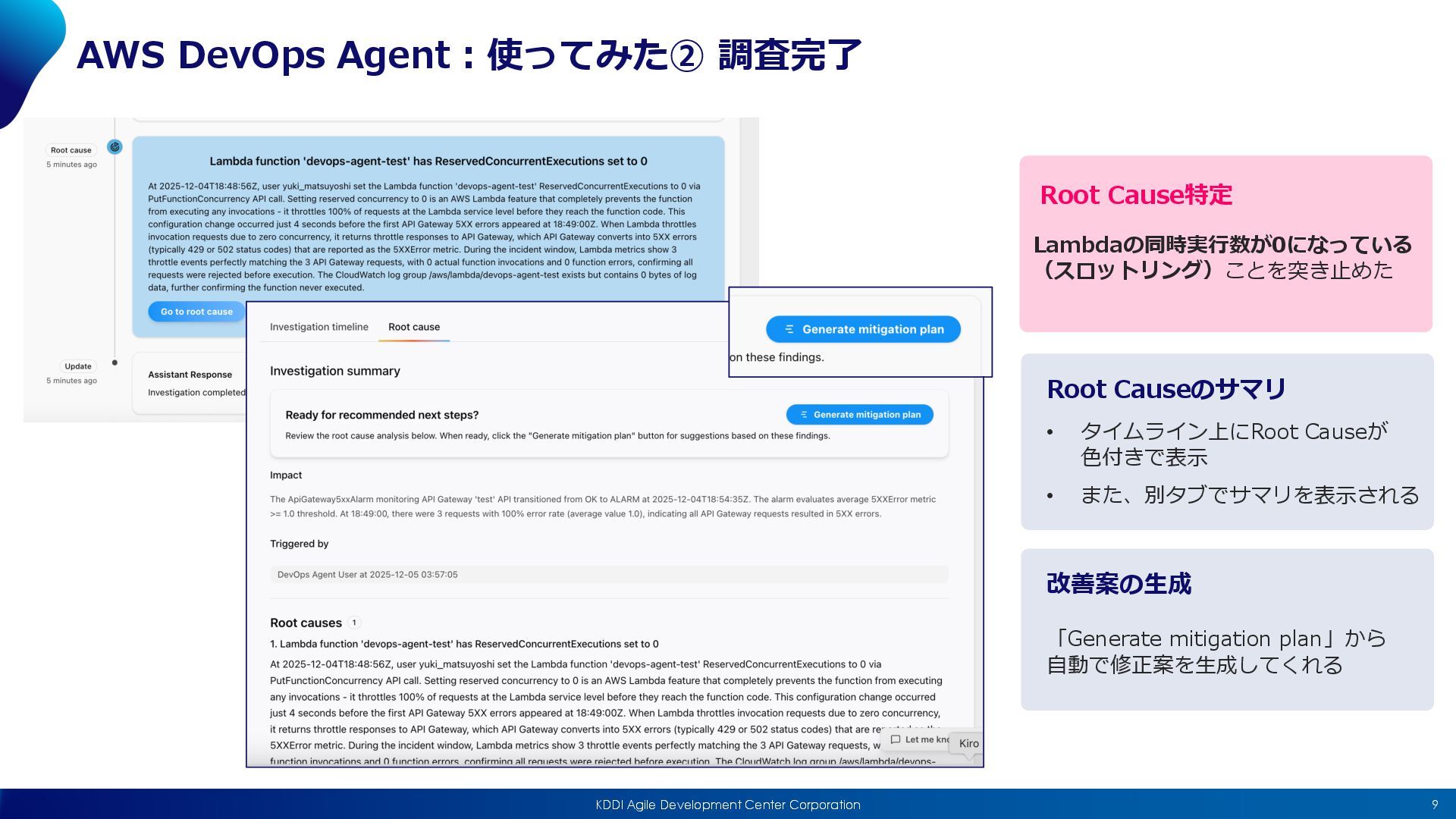Click the Update timeline dot marker

pos(115,363)
